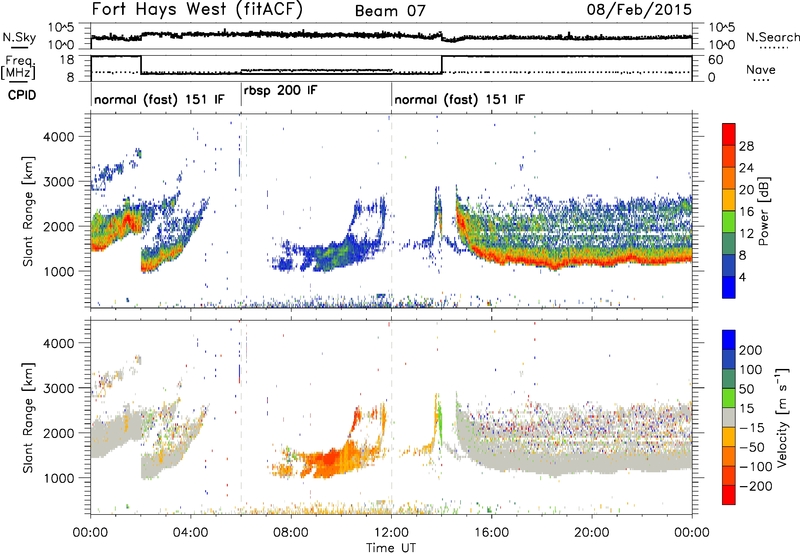The height and width of the screenshot is (554, 800).
Task: Click the Fort Hays West (fitACF) title
Action: coord(197,10)
